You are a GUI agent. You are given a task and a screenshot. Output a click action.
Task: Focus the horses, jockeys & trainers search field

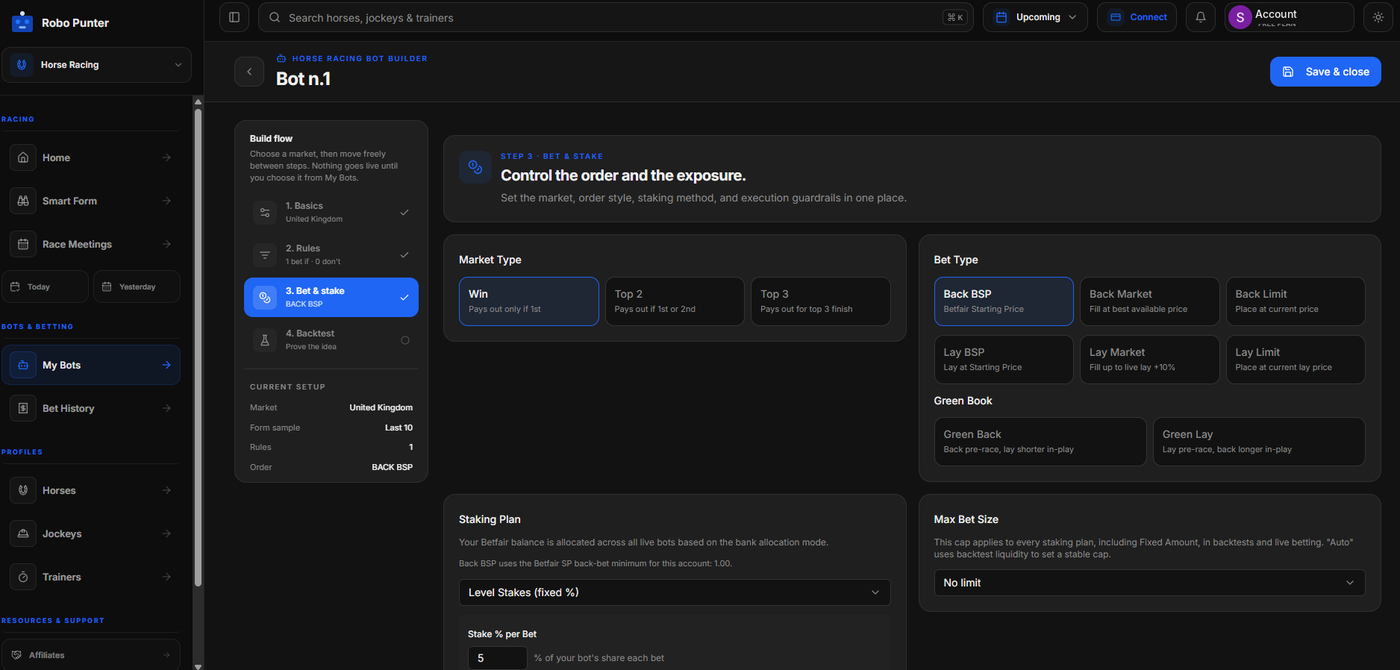pos(616,17)
